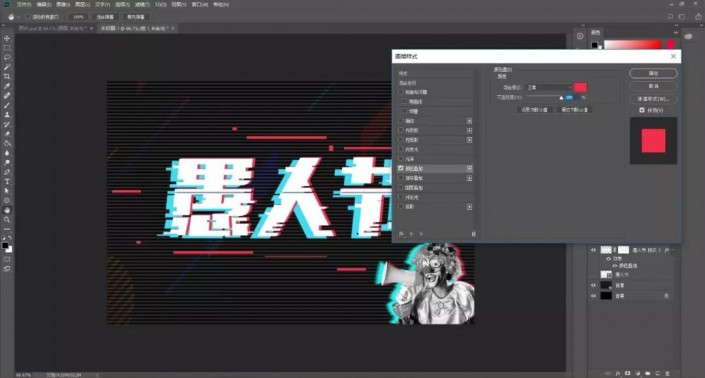Toggle 滚动所有窗口 checkbox in options bar

click(28, 17)
